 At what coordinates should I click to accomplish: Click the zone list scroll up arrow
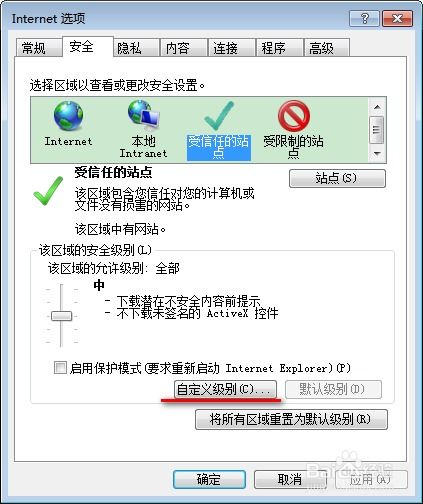[377, 107]
